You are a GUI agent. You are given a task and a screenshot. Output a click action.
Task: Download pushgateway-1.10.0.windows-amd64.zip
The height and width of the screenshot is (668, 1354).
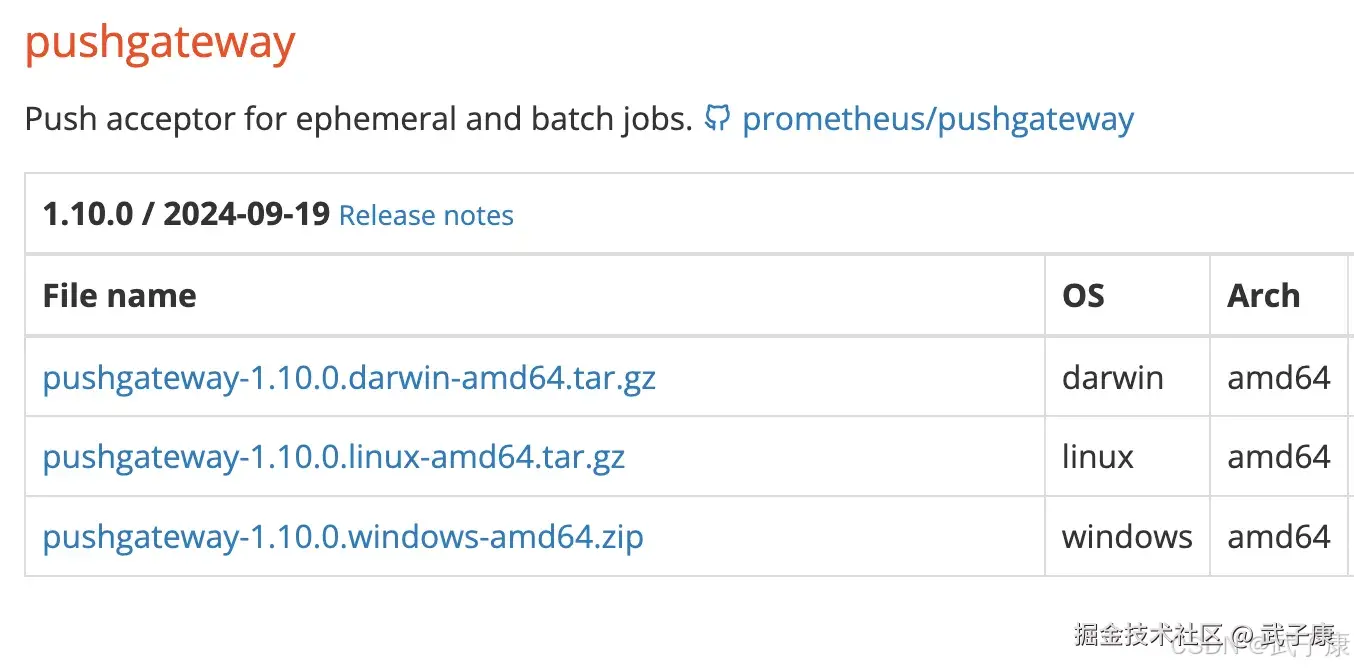(x=341, y=537)
